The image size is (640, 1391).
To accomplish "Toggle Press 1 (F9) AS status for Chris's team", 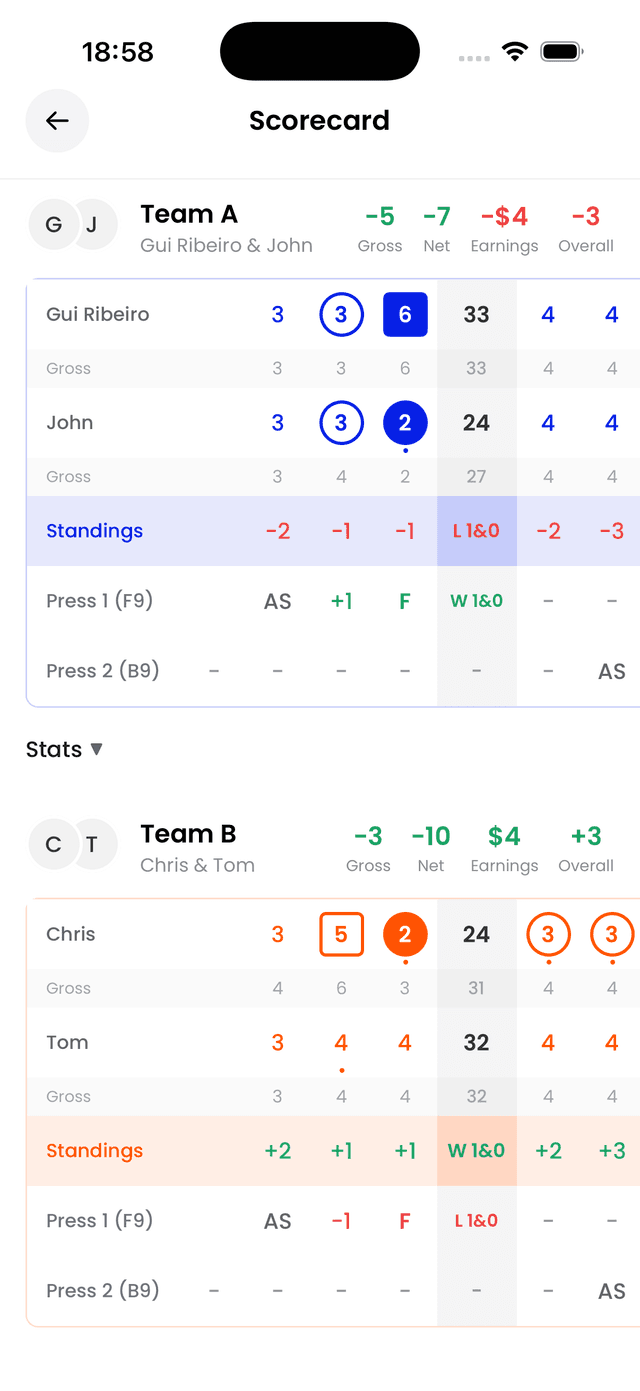I will (277, 1221).
